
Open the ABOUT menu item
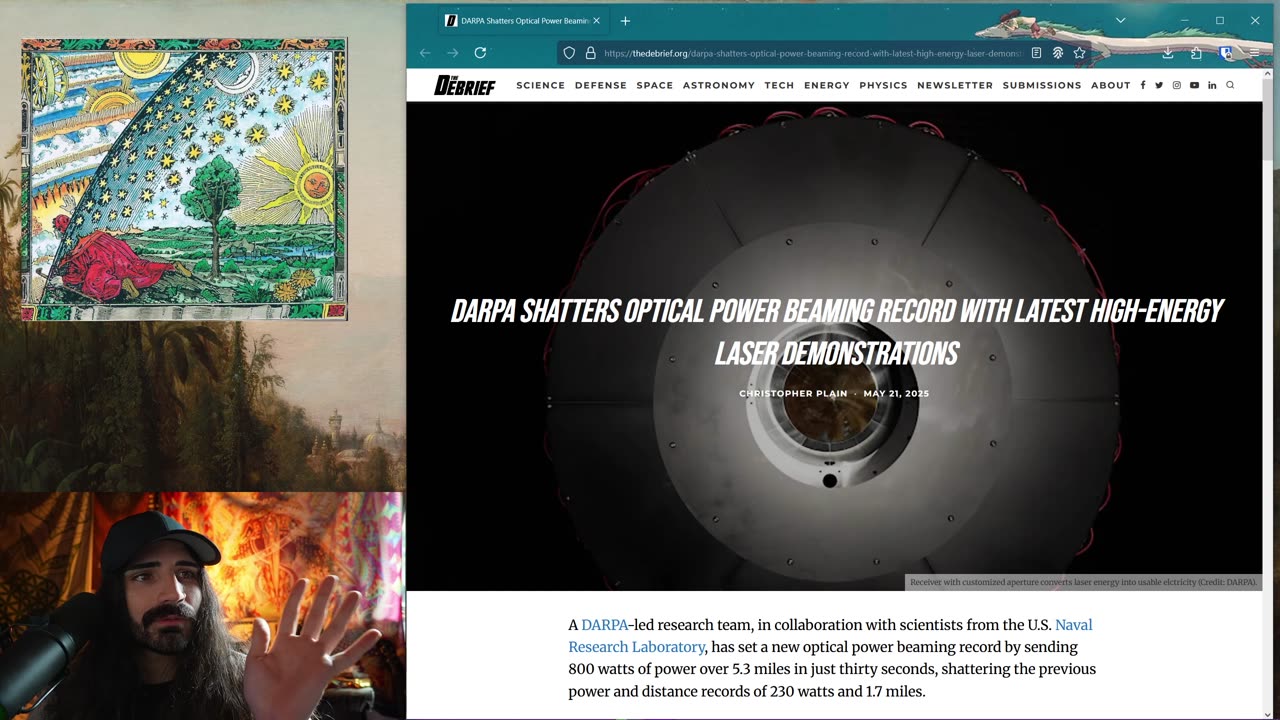(1110, 85)
